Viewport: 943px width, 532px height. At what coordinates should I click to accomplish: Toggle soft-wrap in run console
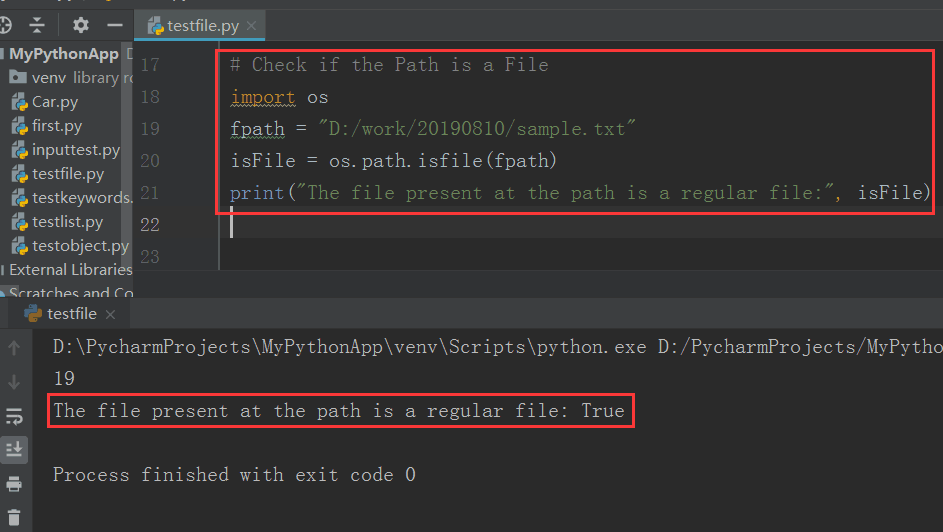pyautogui.click(x=14, y=416)
